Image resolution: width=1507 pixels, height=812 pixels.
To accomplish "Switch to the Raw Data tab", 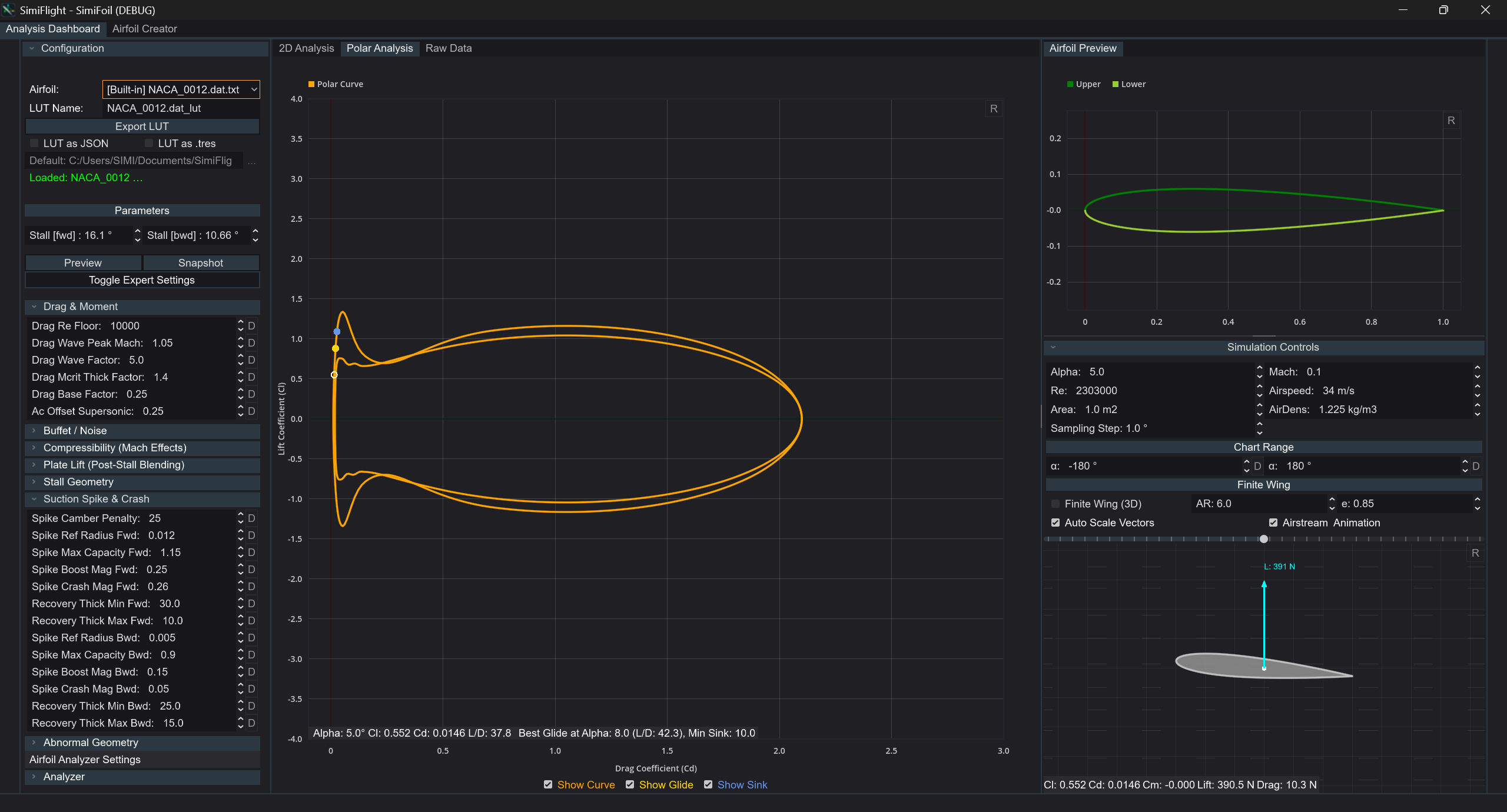I will [448, 48].
